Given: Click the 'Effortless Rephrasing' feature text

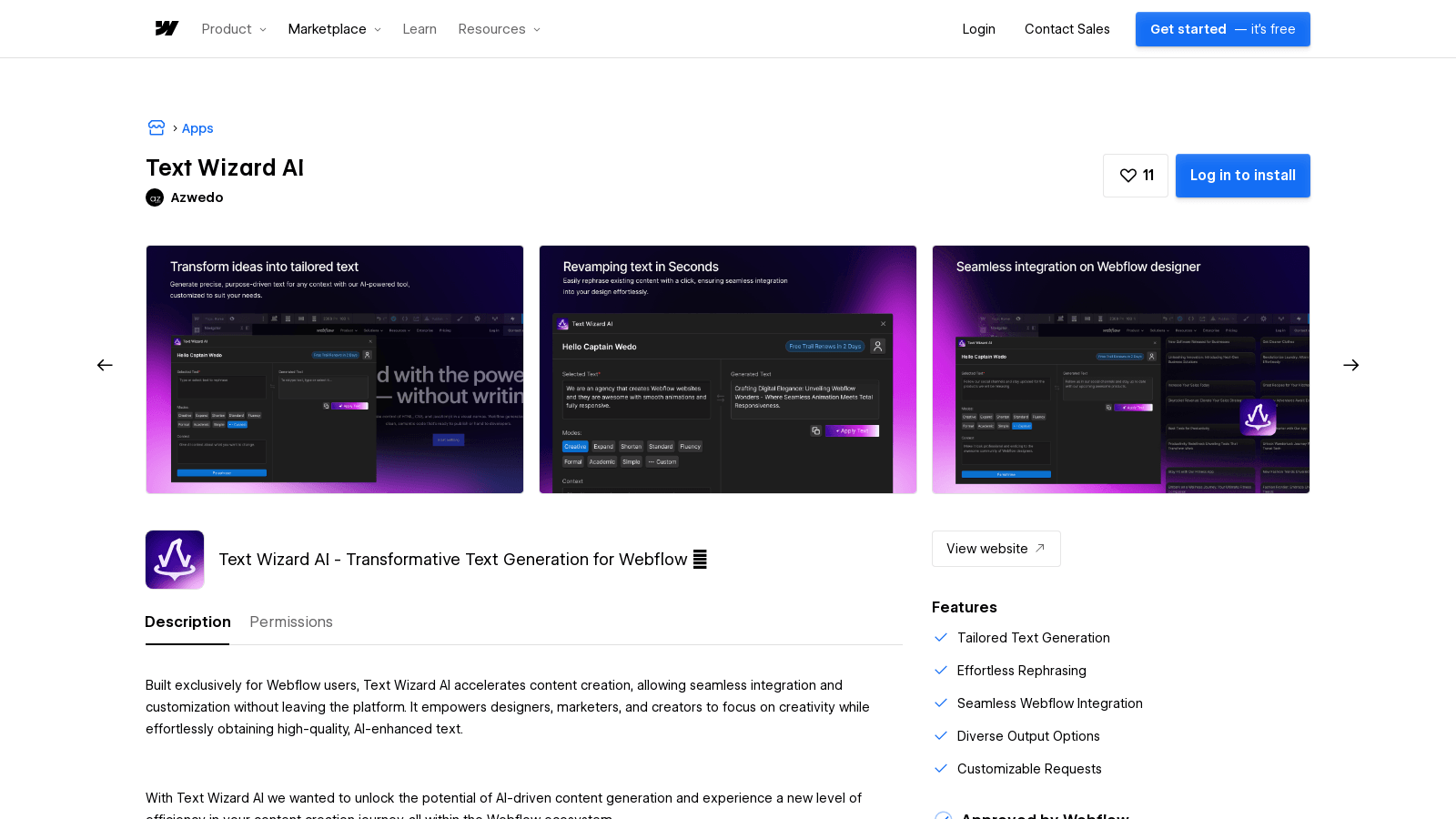Looking at the screenshot, I should pos(1022,671).
